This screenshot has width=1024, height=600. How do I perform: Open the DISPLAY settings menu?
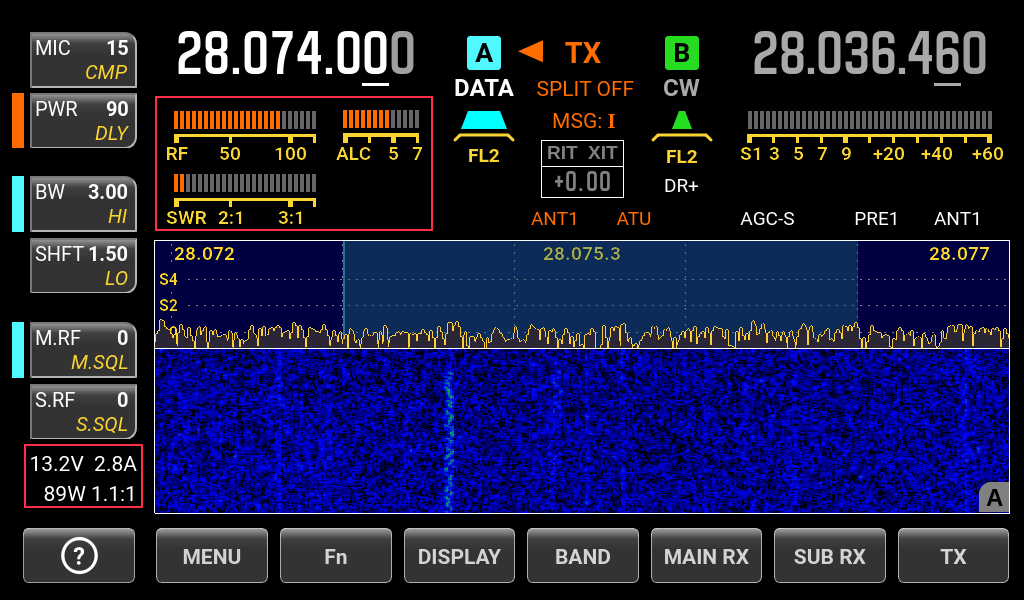tap(459, 556)
